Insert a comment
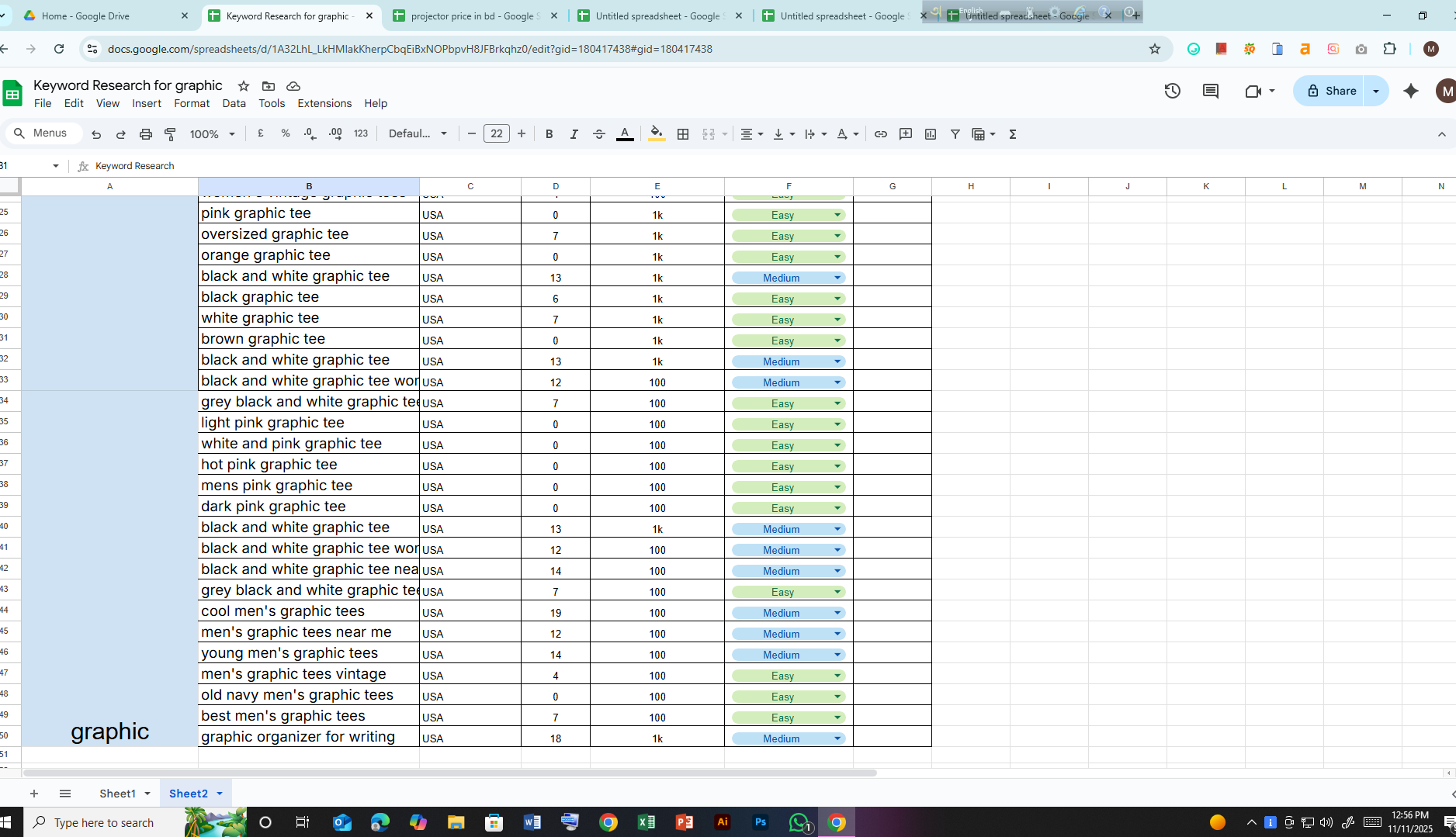 tap(905, 133)
